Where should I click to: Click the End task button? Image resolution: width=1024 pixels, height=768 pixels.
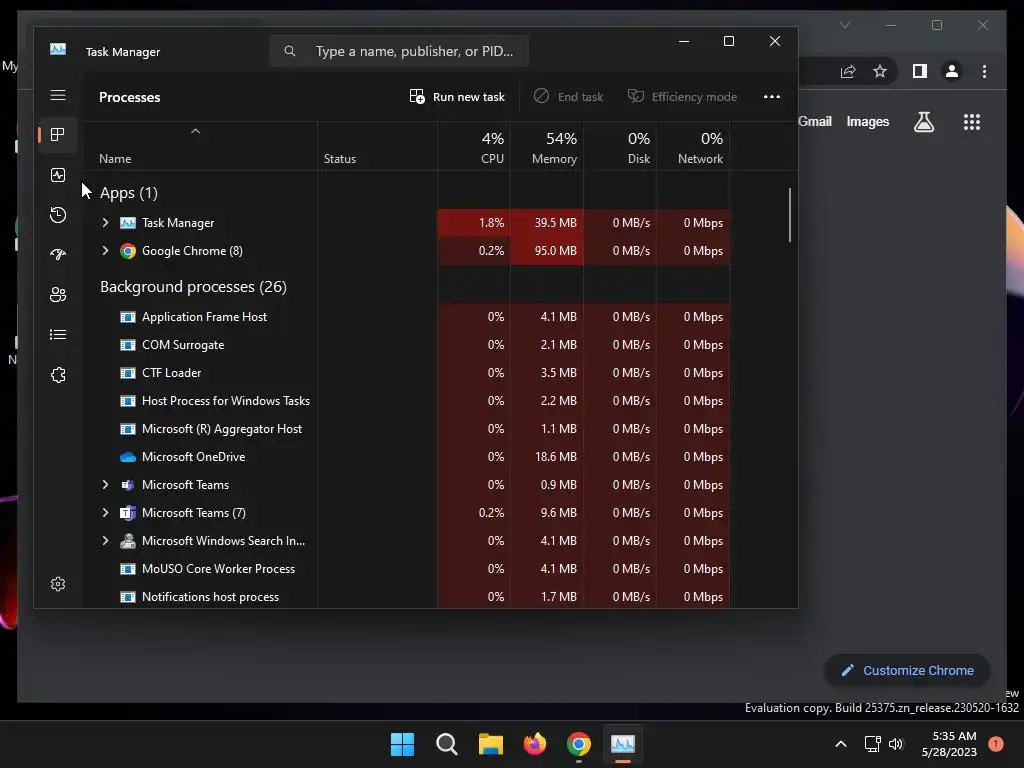pyautogui.click(x=568, y=97)
